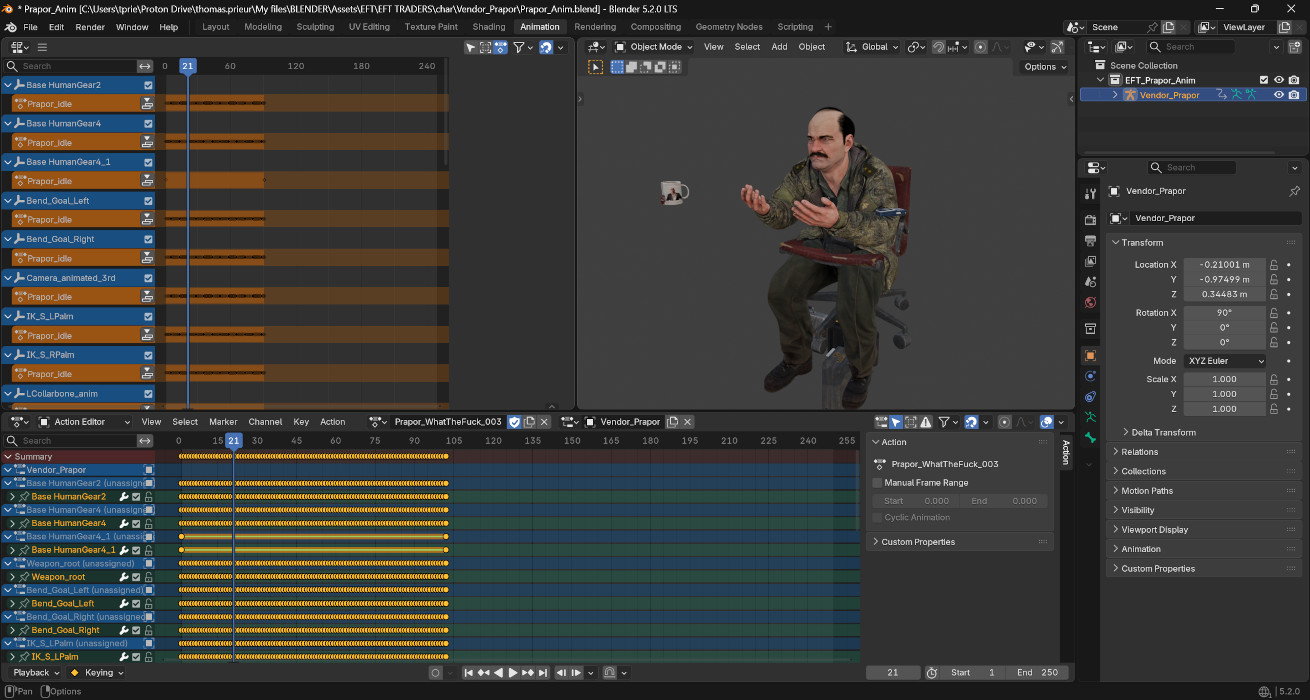Screen dimensions: 1310x700
Task: Open the Marker menu in Action Editor
Action: [223, 422]
